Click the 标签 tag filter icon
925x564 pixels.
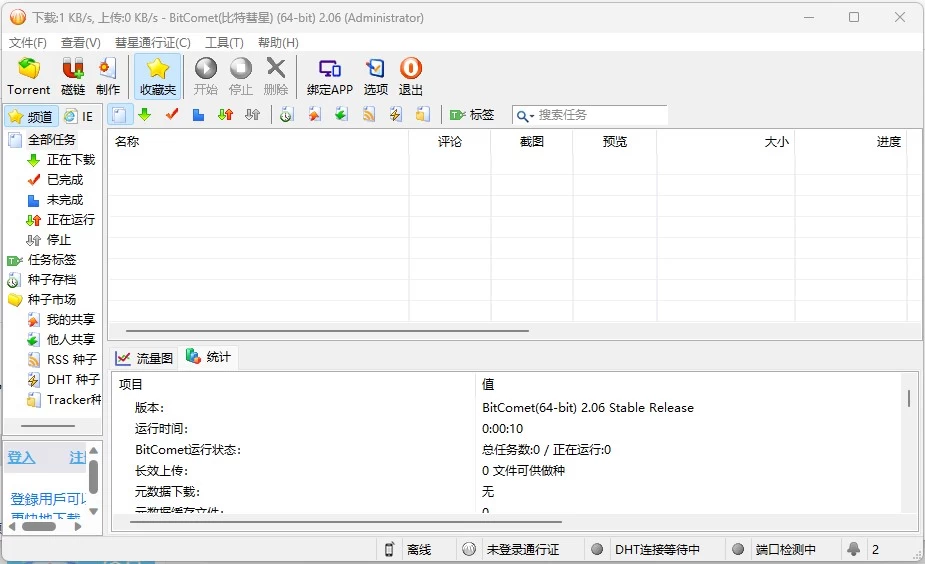point(471,115)
